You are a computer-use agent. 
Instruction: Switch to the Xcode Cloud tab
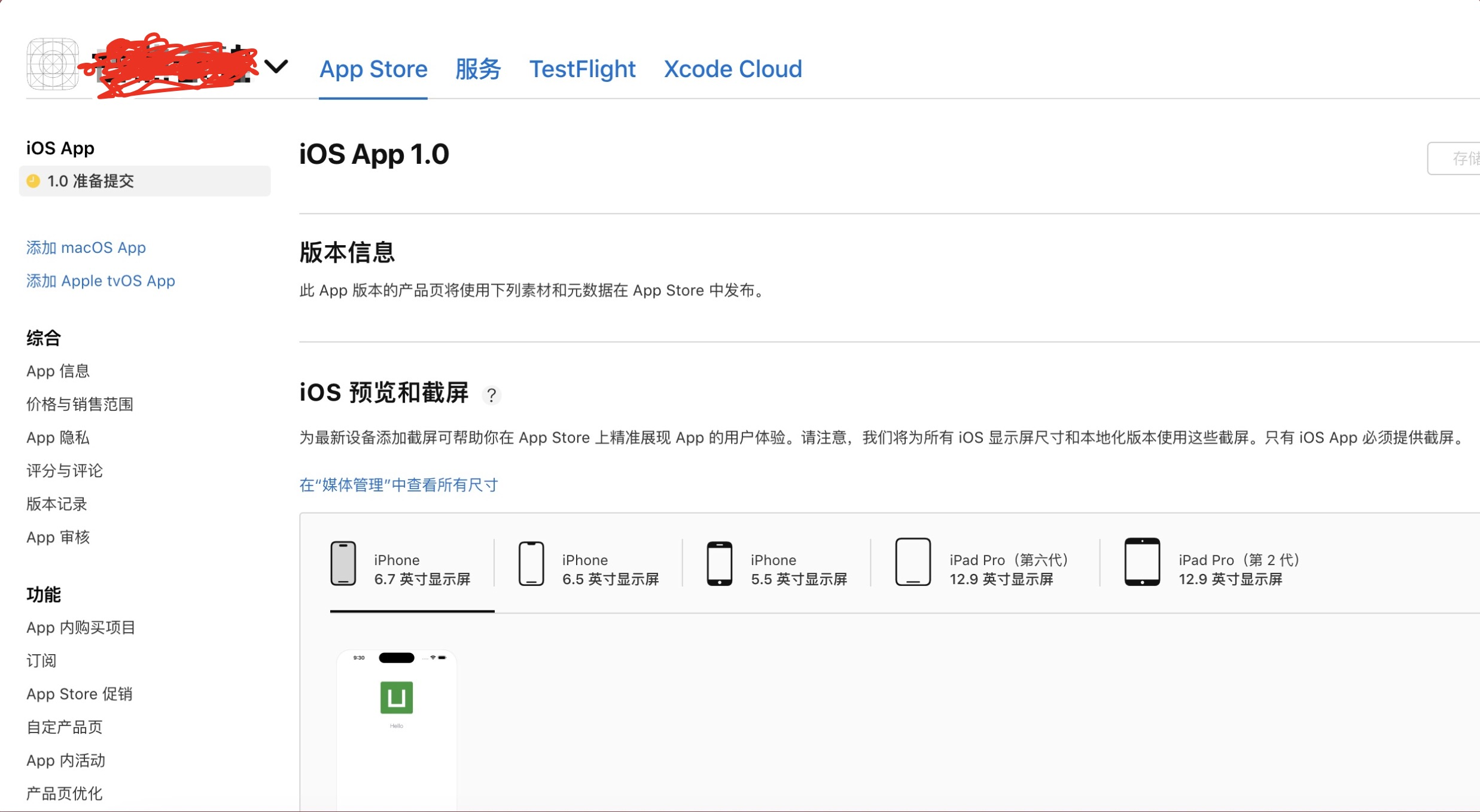[x=732, y=69]
